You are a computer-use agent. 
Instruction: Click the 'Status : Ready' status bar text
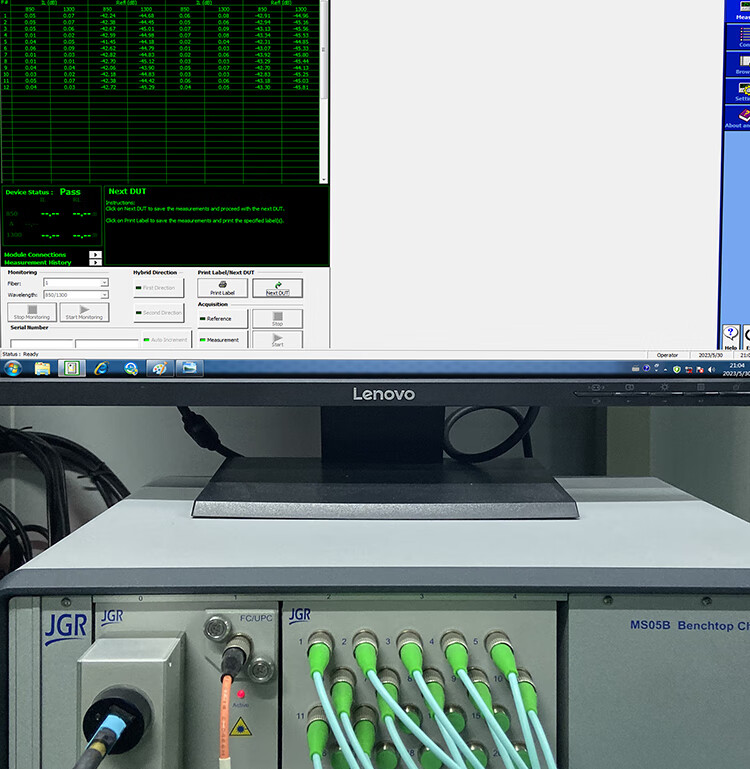[x=20, y=354]
